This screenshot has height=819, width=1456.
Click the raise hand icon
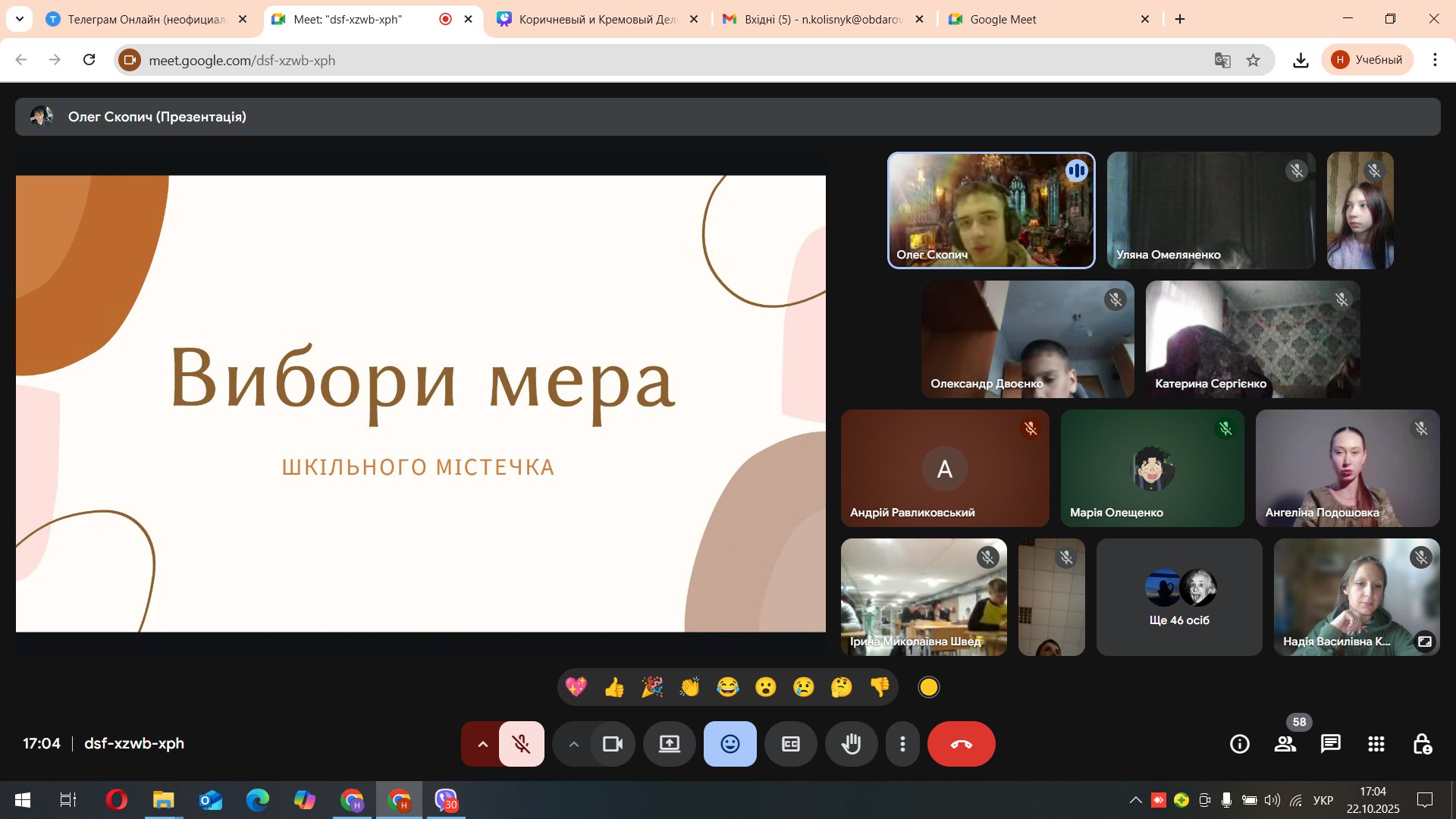[x=851, y=744]
